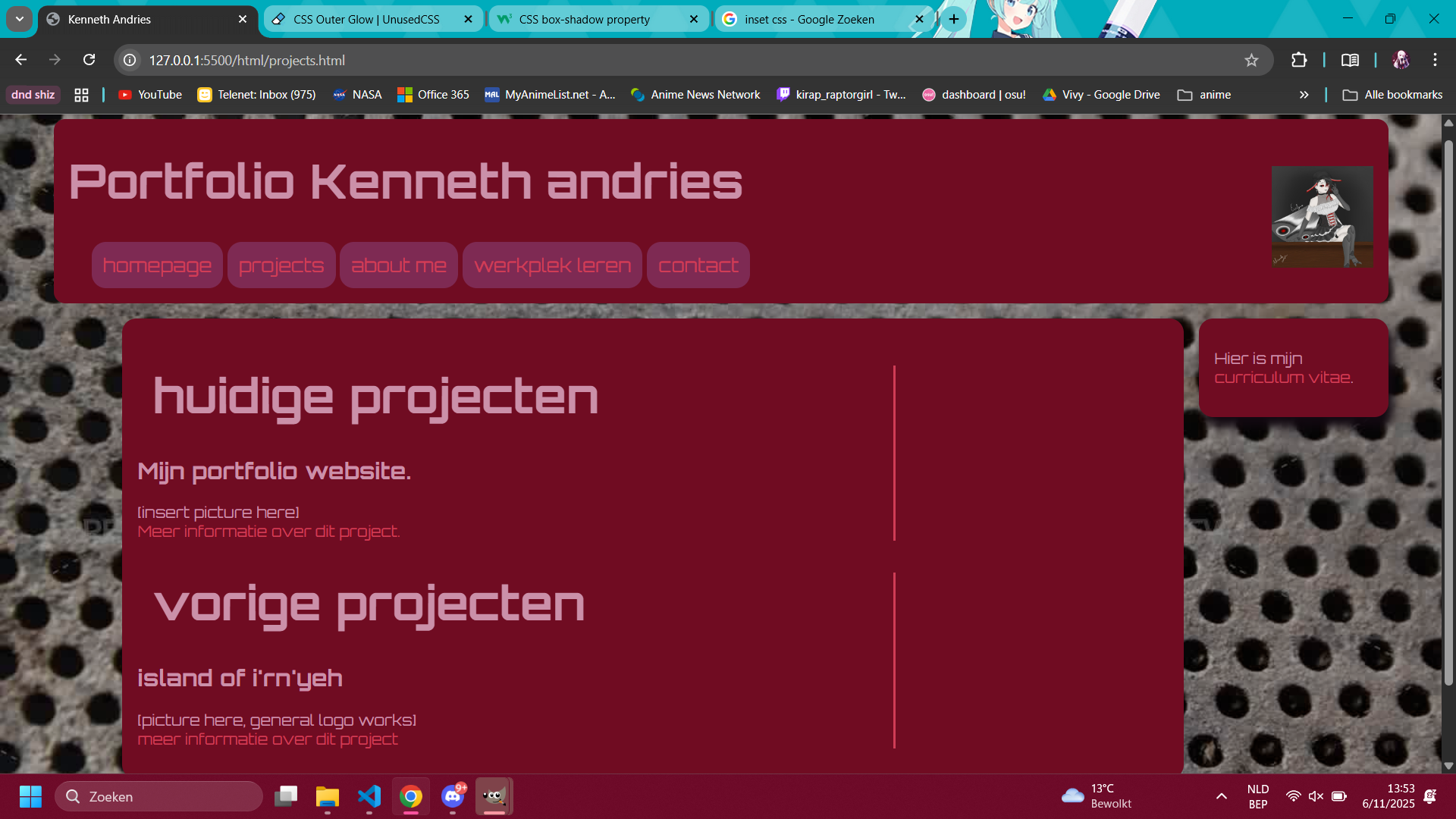Open the about me navigation button
This screenshot has width=1456, height=819.
(x=399, y=265)
